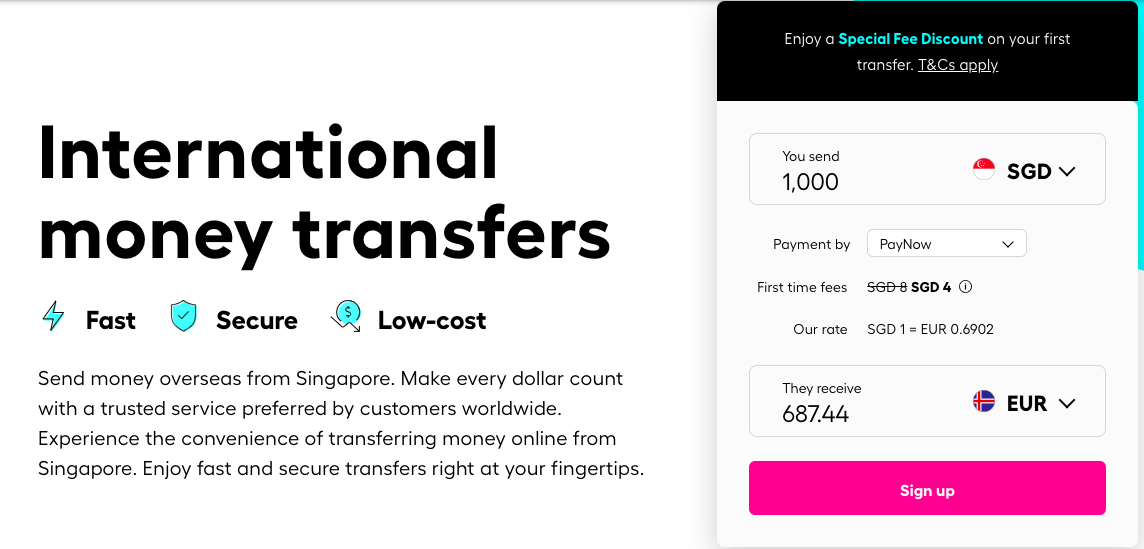This screenshot has height=549, width=1144.
Task: Click the Singapore flag icon
Action: [x=984, y=170]
